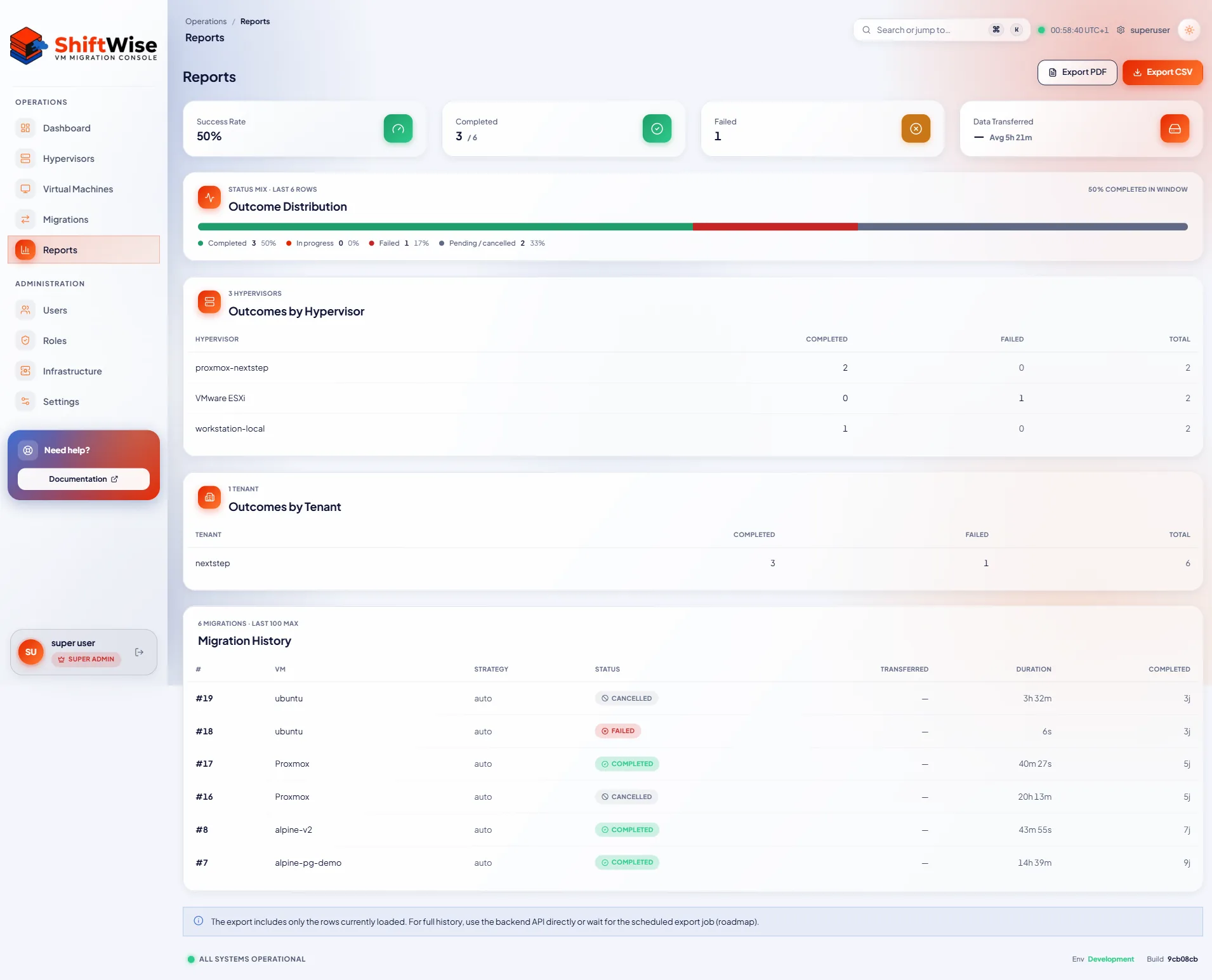Select the proxmox-nextstep row
The width and height of the screenshot is (1212, 980).
693,368
